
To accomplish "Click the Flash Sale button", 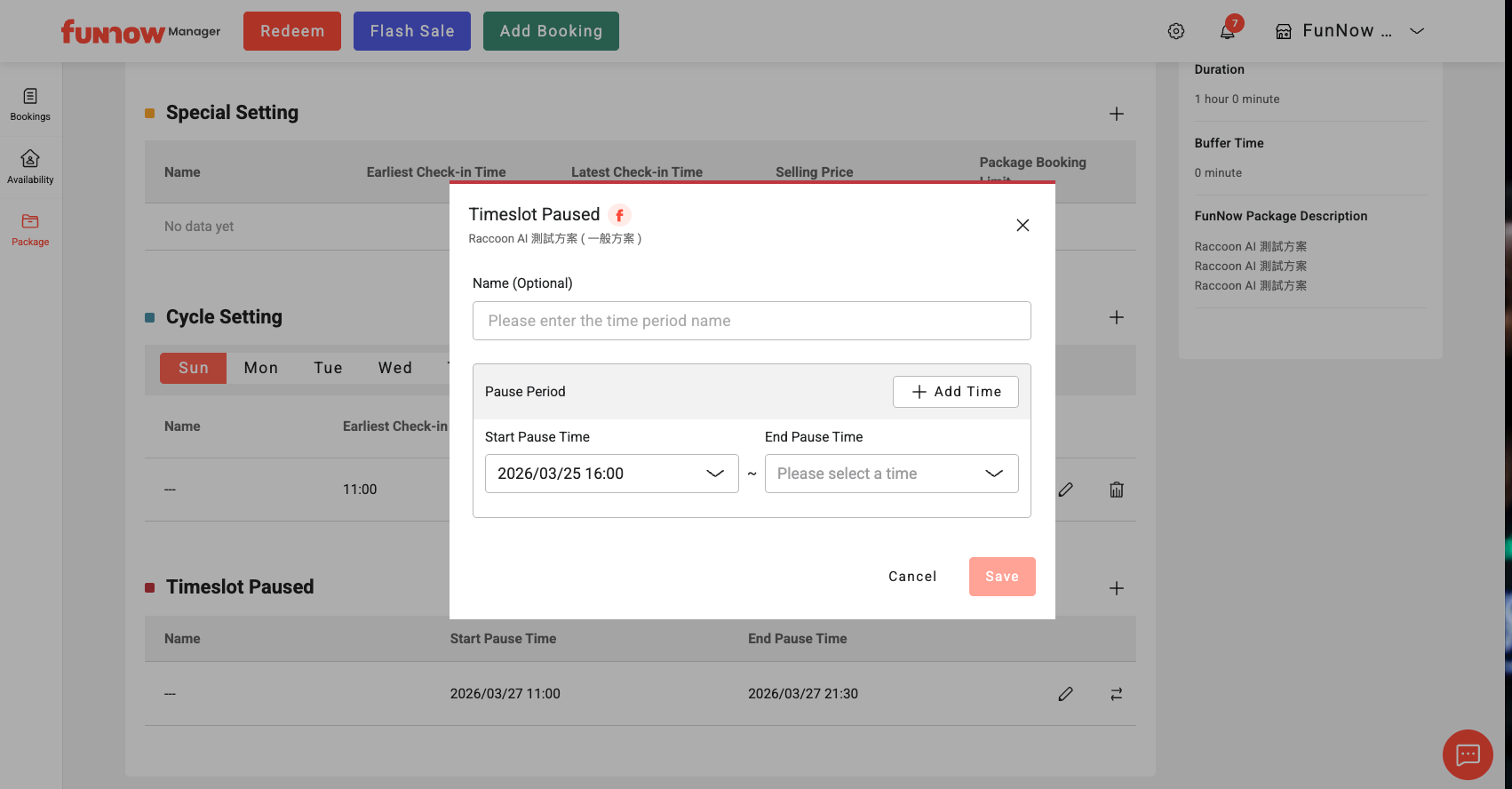I will tap(412, 31).
